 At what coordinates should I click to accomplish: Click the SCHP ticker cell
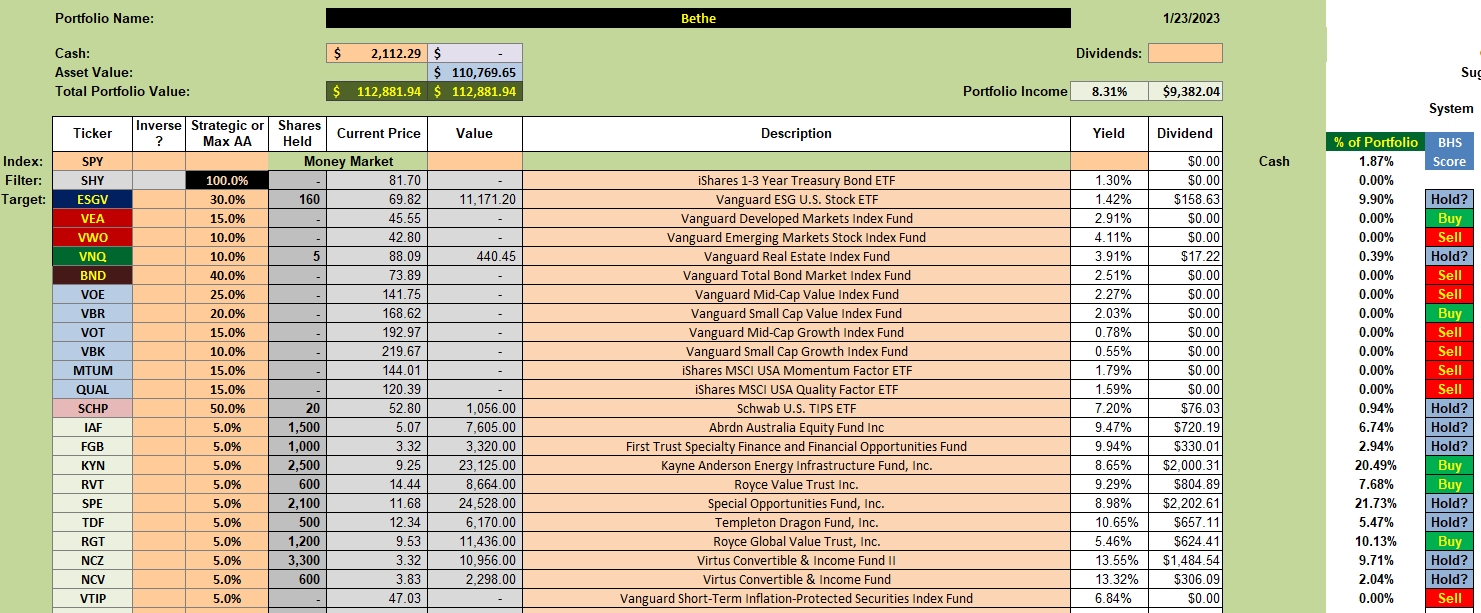tap(93, 408)
